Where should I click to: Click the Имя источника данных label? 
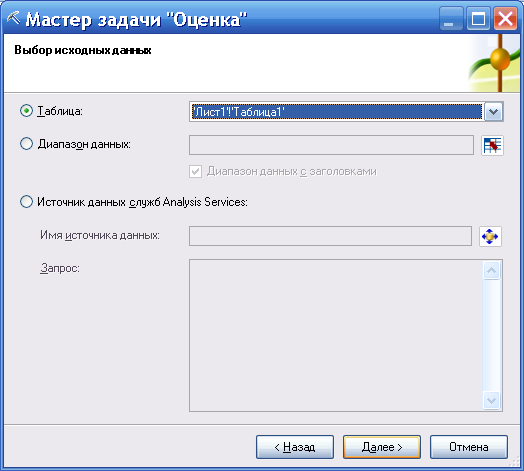[x=100, y=235]
